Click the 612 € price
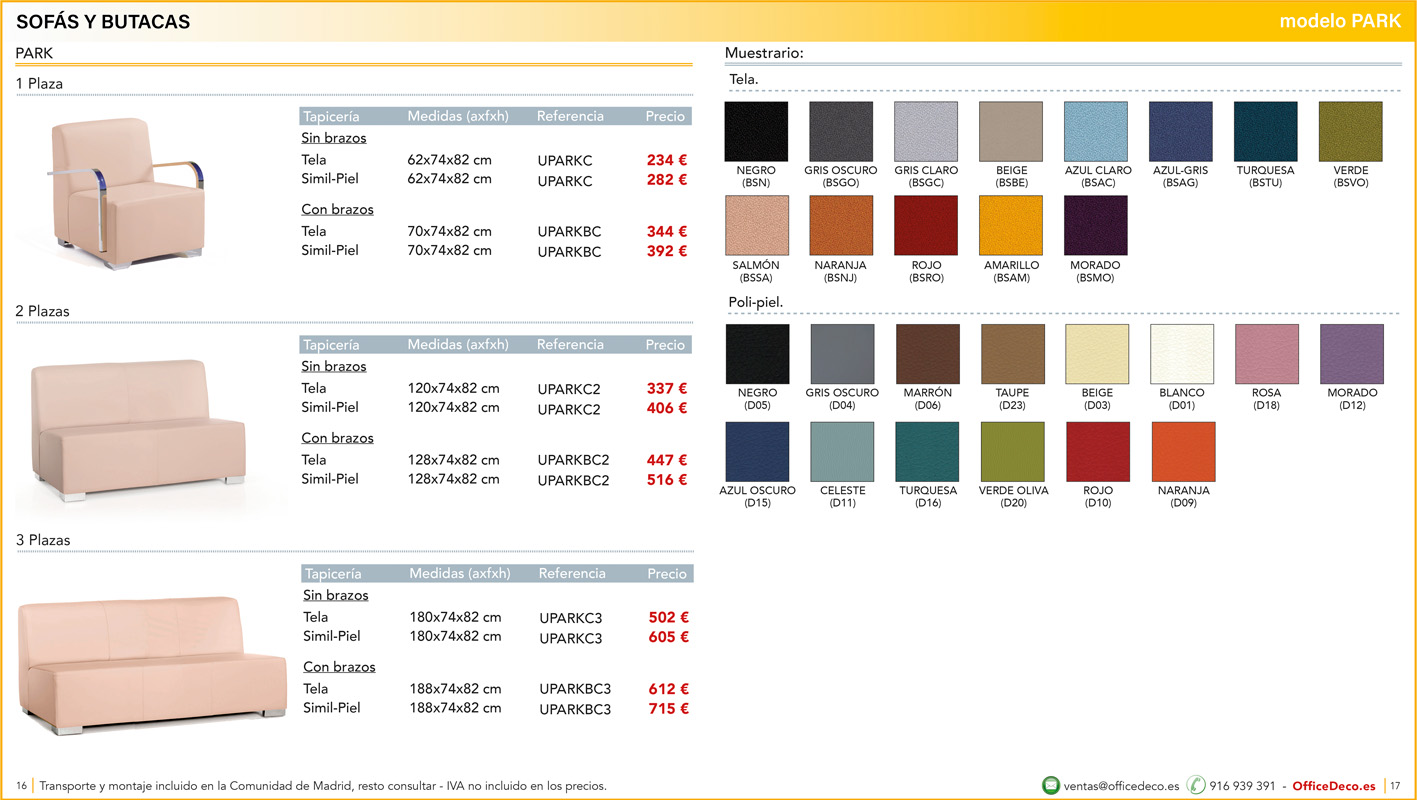The image size is (1417, 800). click(669, 689)
